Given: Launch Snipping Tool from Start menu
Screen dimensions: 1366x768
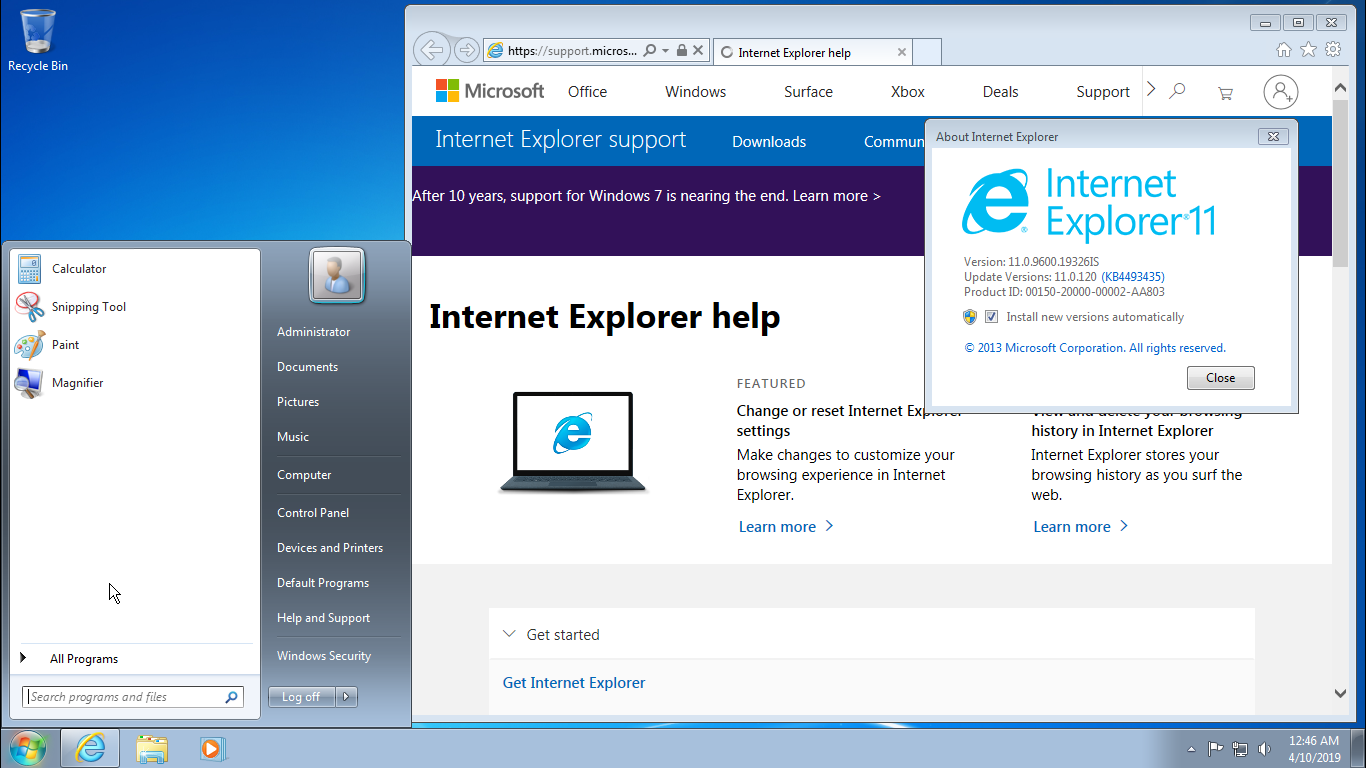Looking at the screenshot, I should tap(89, 307).
